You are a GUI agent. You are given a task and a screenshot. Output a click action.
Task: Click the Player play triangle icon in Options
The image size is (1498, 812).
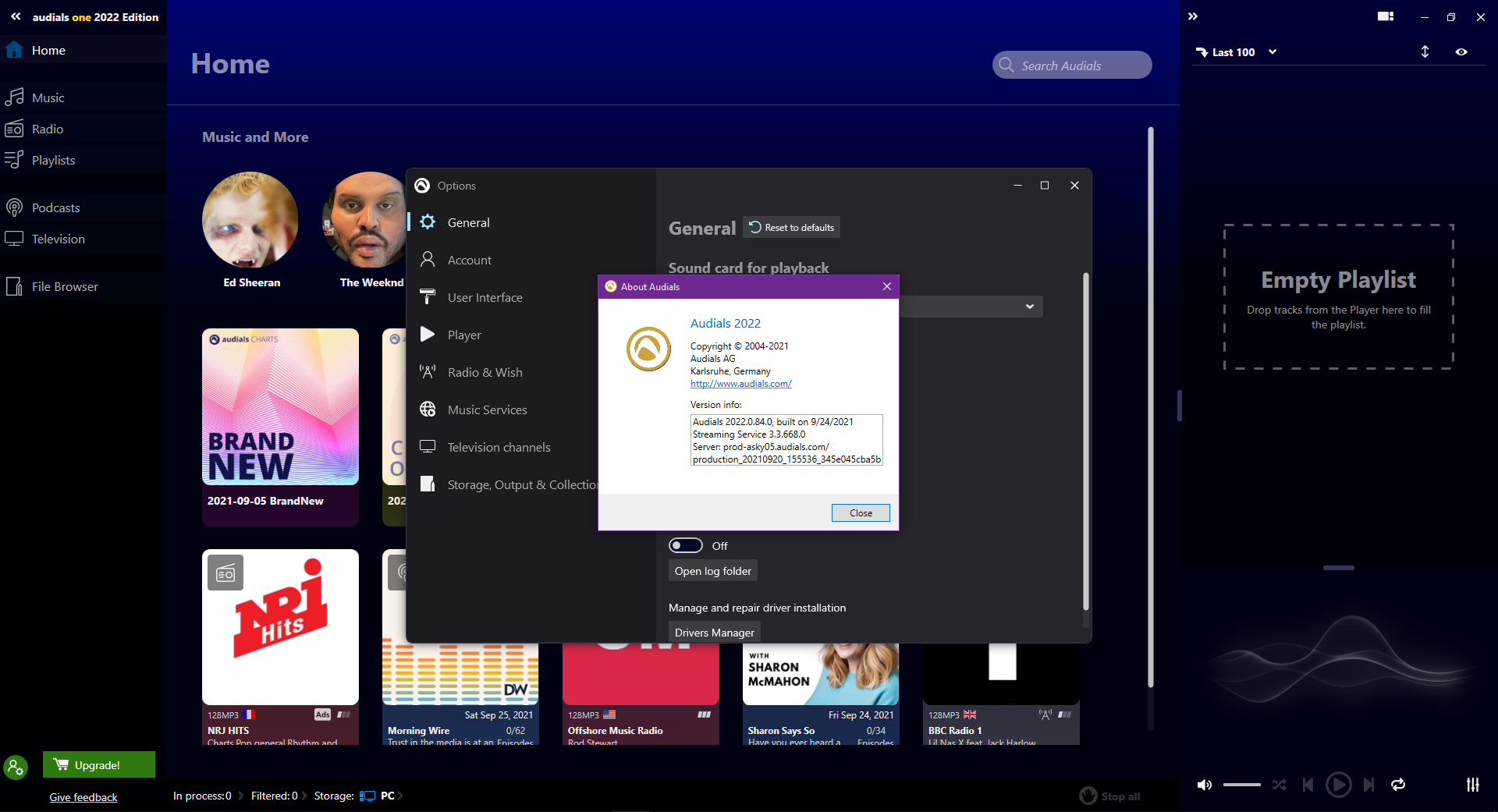tap(428, 335)
